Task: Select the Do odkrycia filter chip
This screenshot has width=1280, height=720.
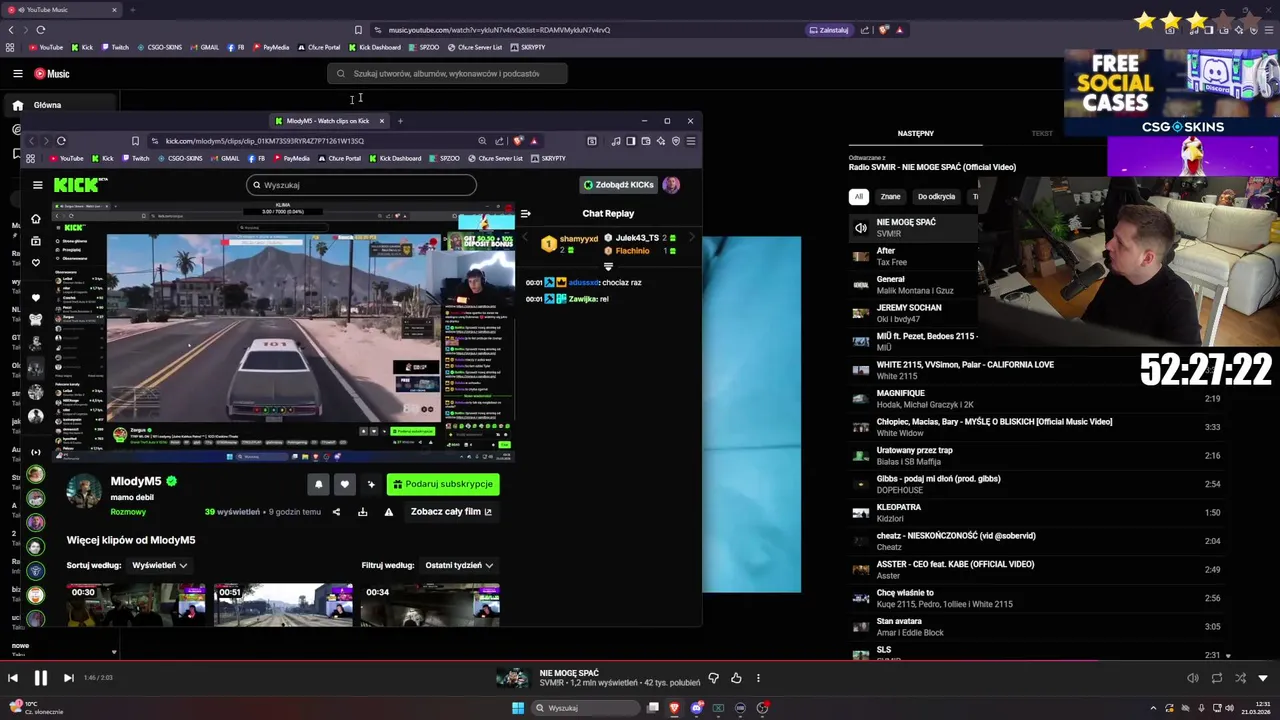Action: tap(936, 197)
